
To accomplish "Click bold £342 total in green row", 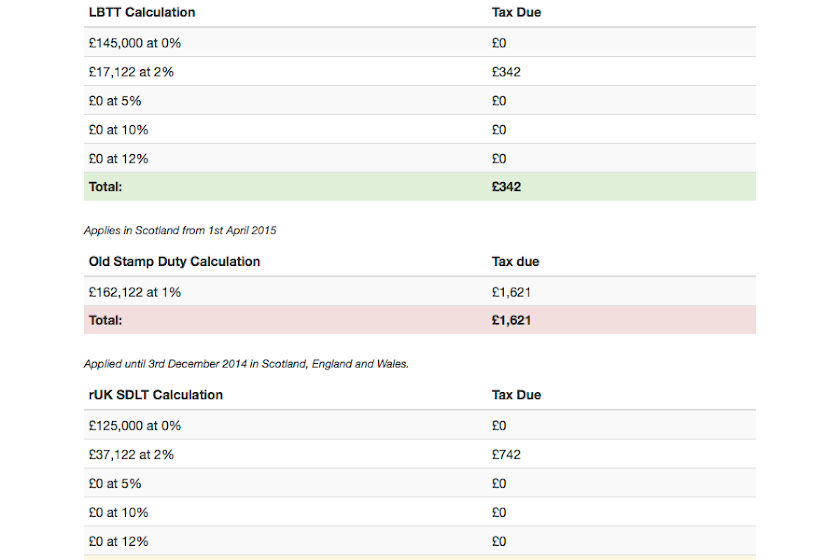I will [x=506, y=186].
